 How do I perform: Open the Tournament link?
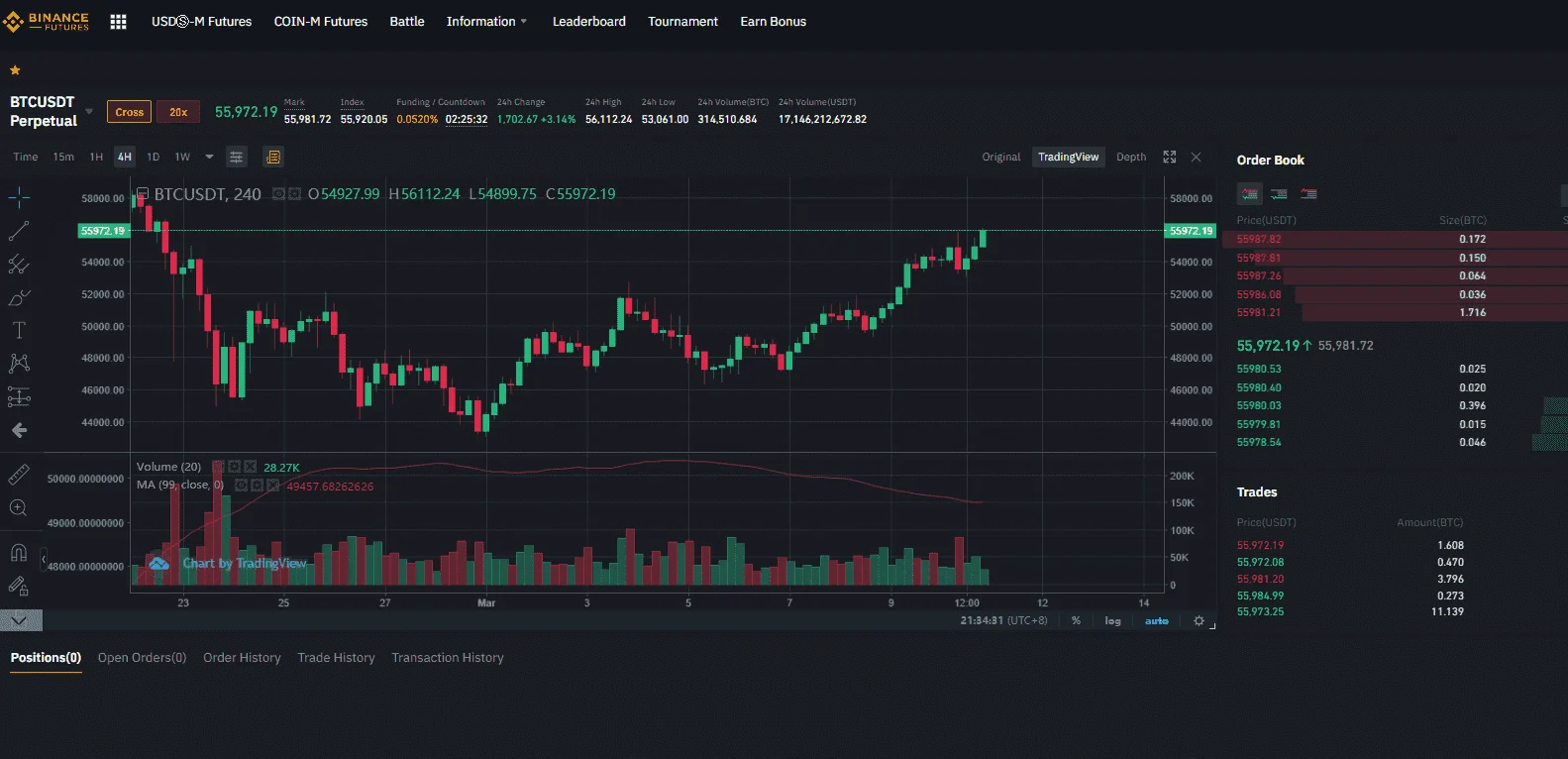(x=683, y=21)
